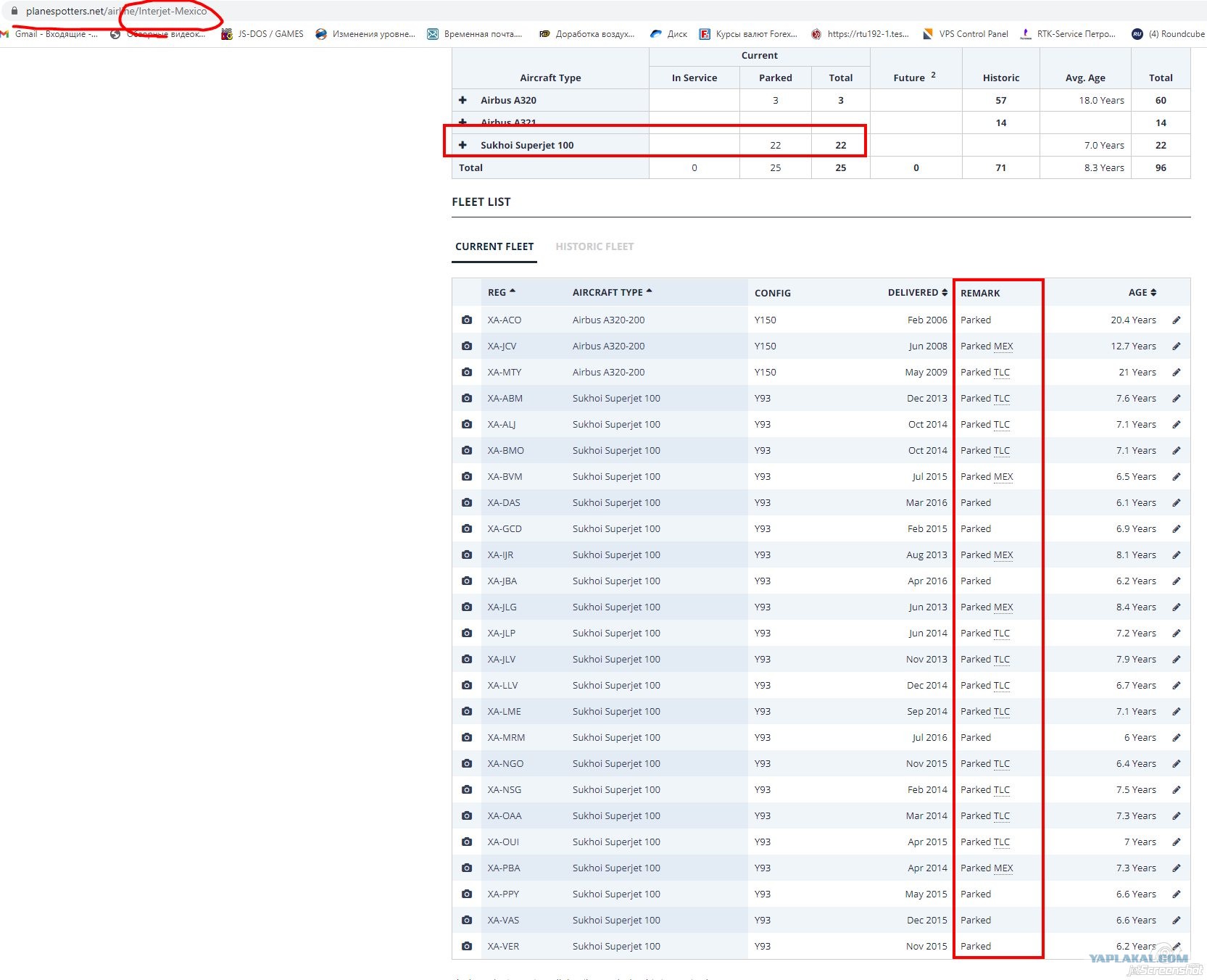The height and width of the screenshot is (980, 1207).
Task: Click the browser address bar URL
Action: (116, 11)
